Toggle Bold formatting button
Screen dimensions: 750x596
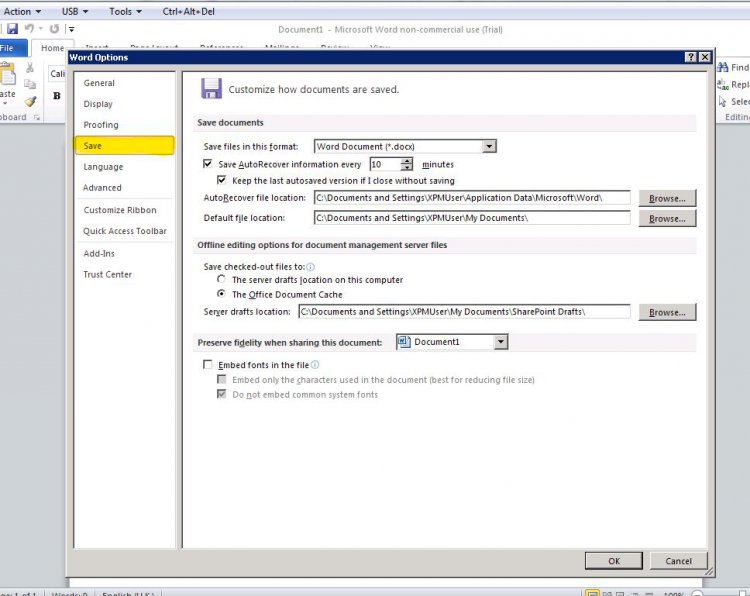pyautogui.click(x=56, y=96)
